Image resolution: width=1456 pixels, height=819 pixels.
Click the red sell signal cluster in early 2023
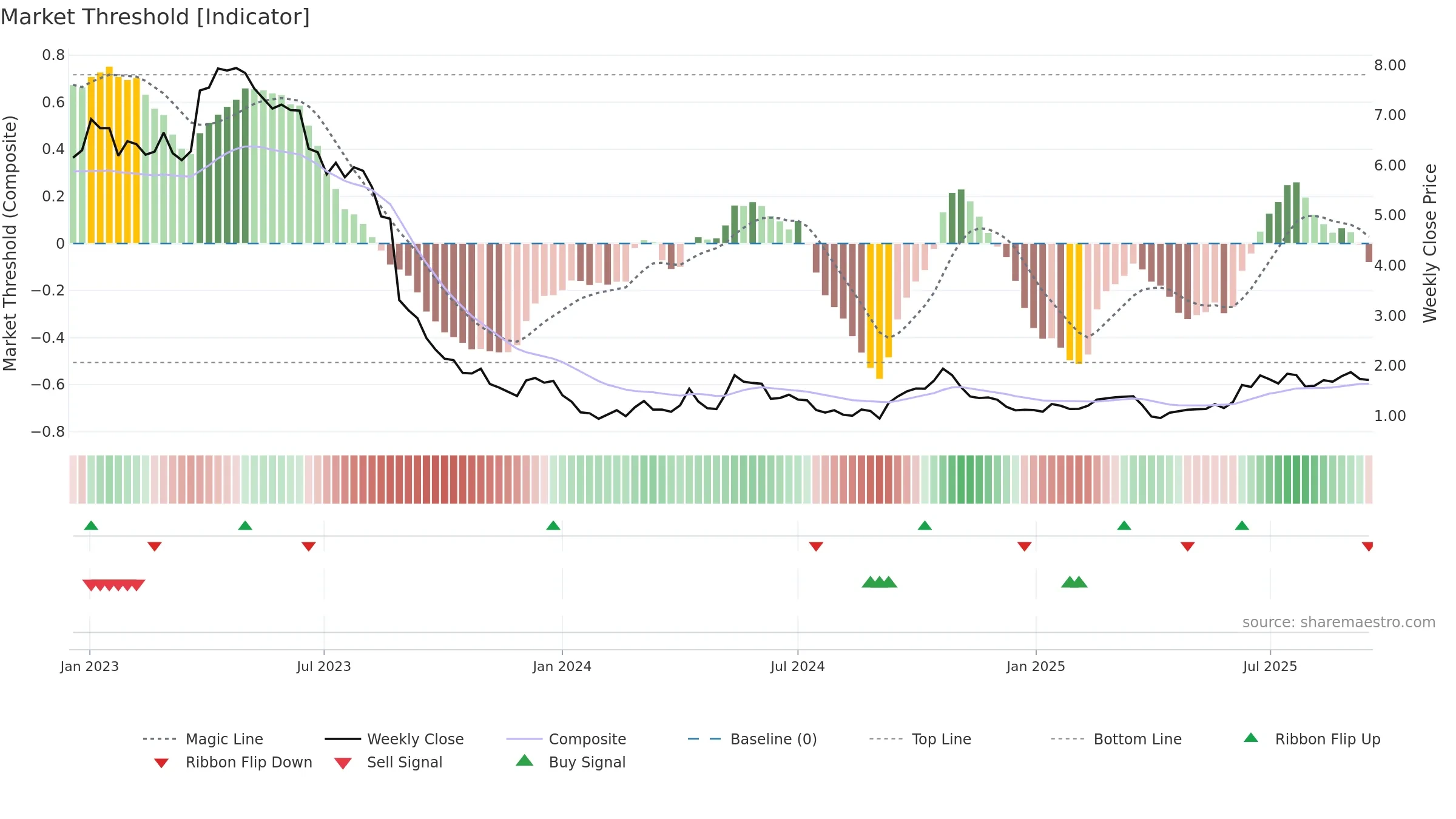[x=114, y=585]
